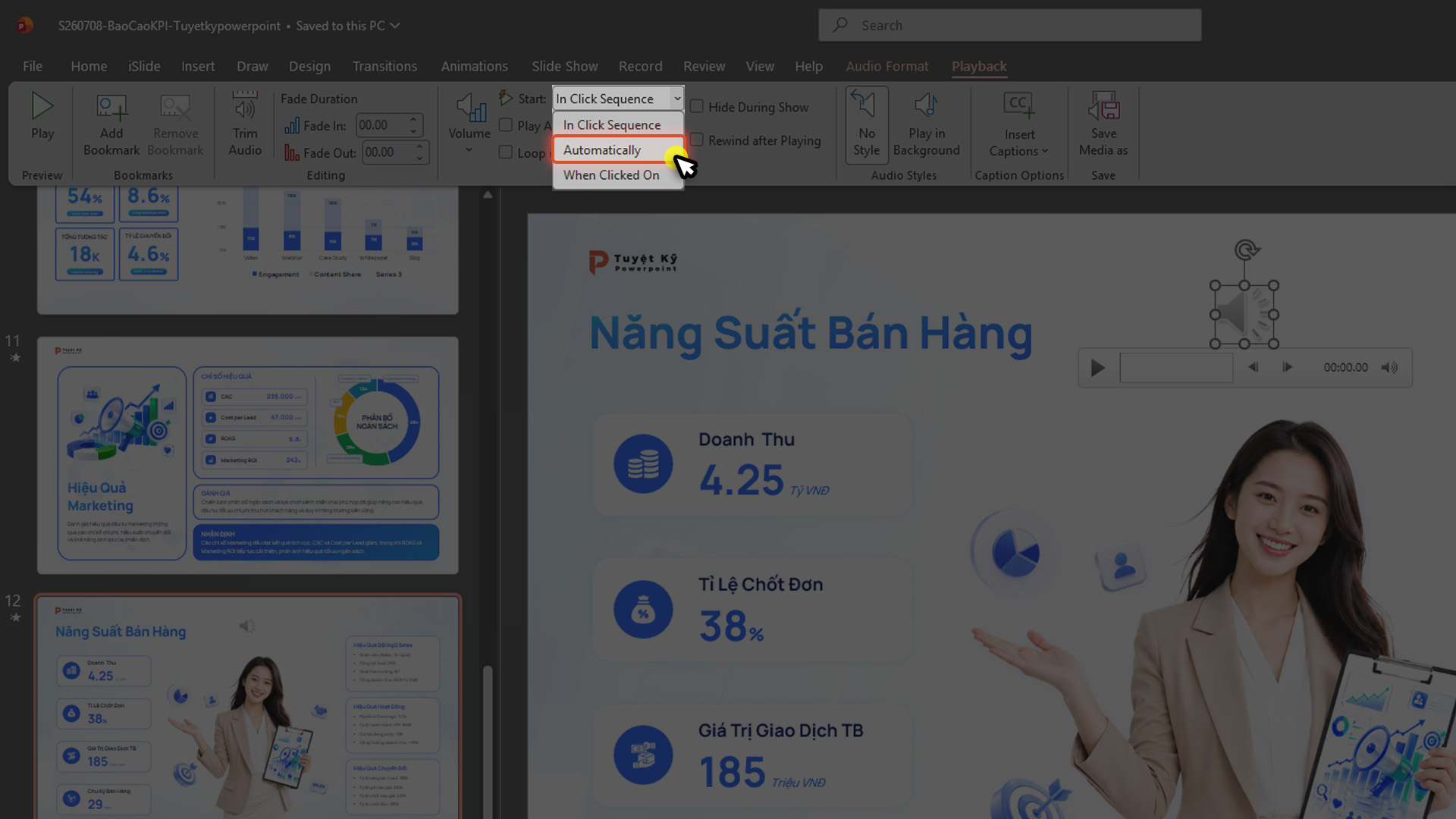Switch to Transitions tab

pos(384,66)
